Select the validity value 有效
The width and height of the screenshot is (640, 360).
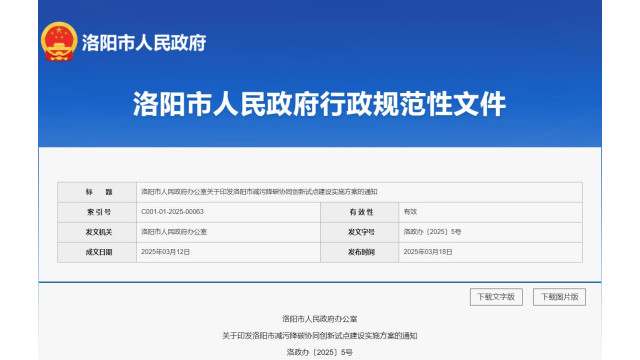[x=410, y=212]
